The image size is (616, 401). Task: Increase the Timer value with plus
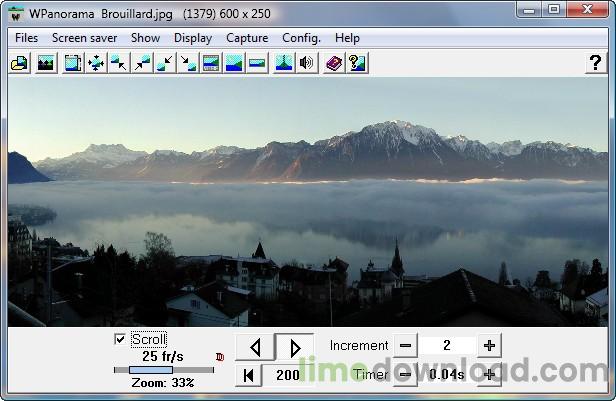(x=489, y=374)
